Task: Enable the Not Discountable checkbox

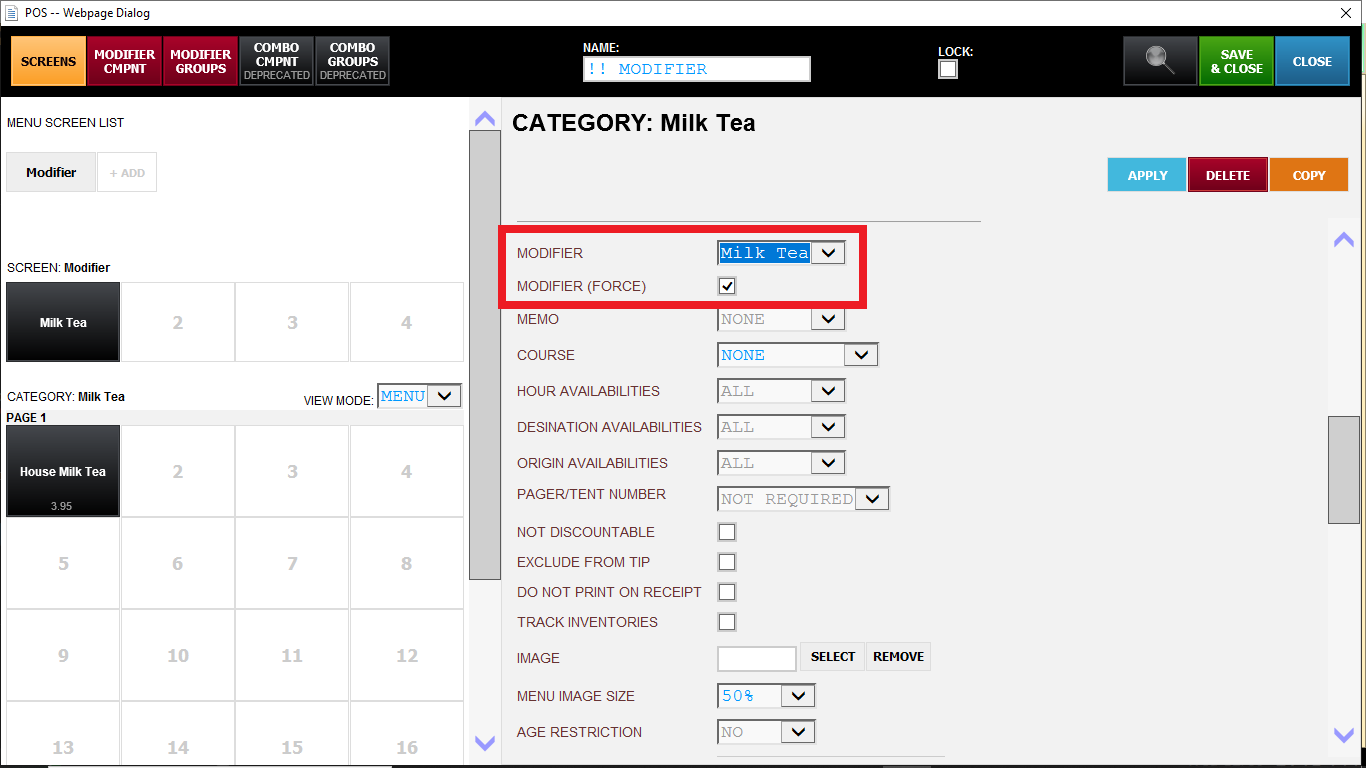Action: click(x=727, y=532)
